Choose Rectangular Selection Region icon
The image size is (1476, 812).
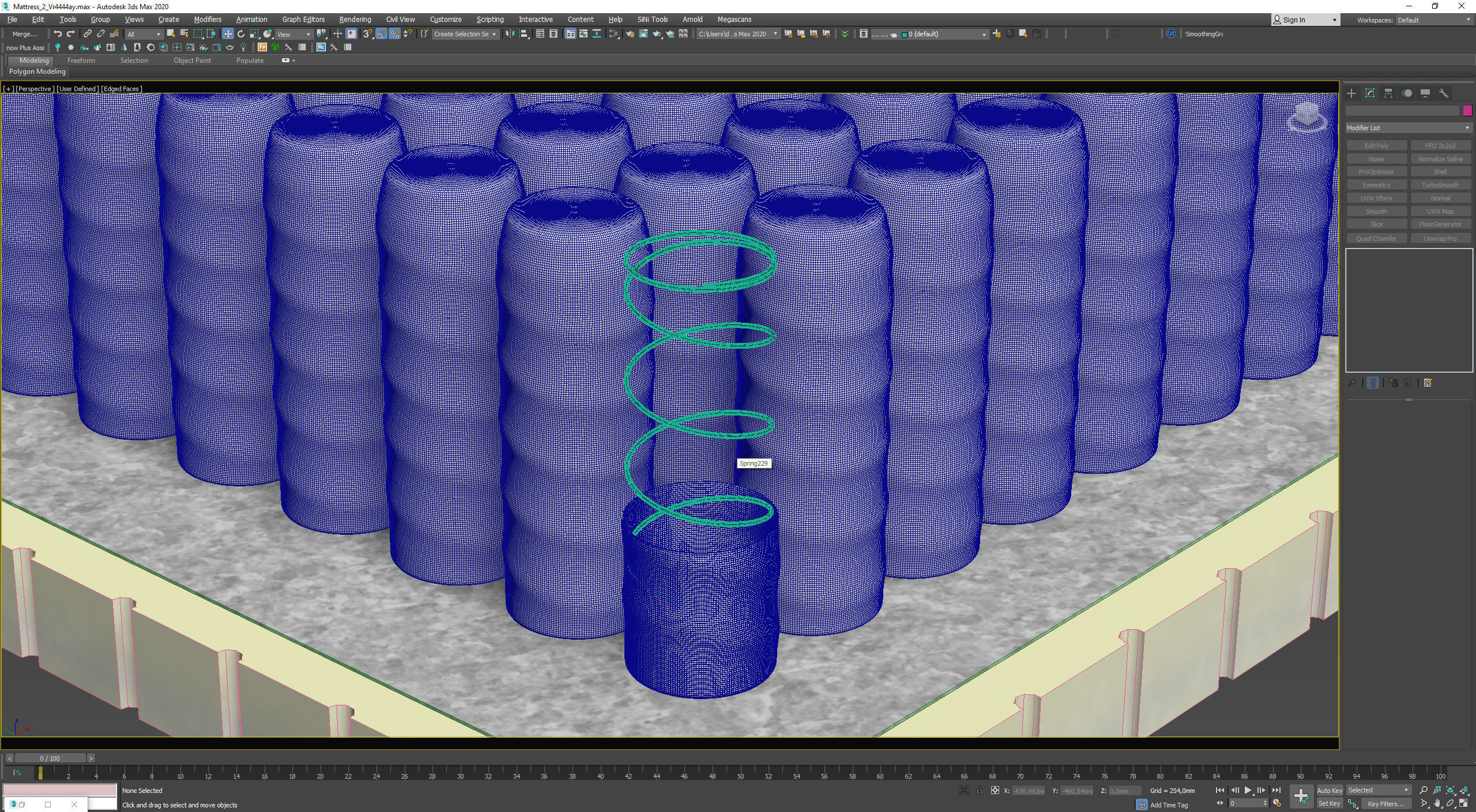pos(198,34)
